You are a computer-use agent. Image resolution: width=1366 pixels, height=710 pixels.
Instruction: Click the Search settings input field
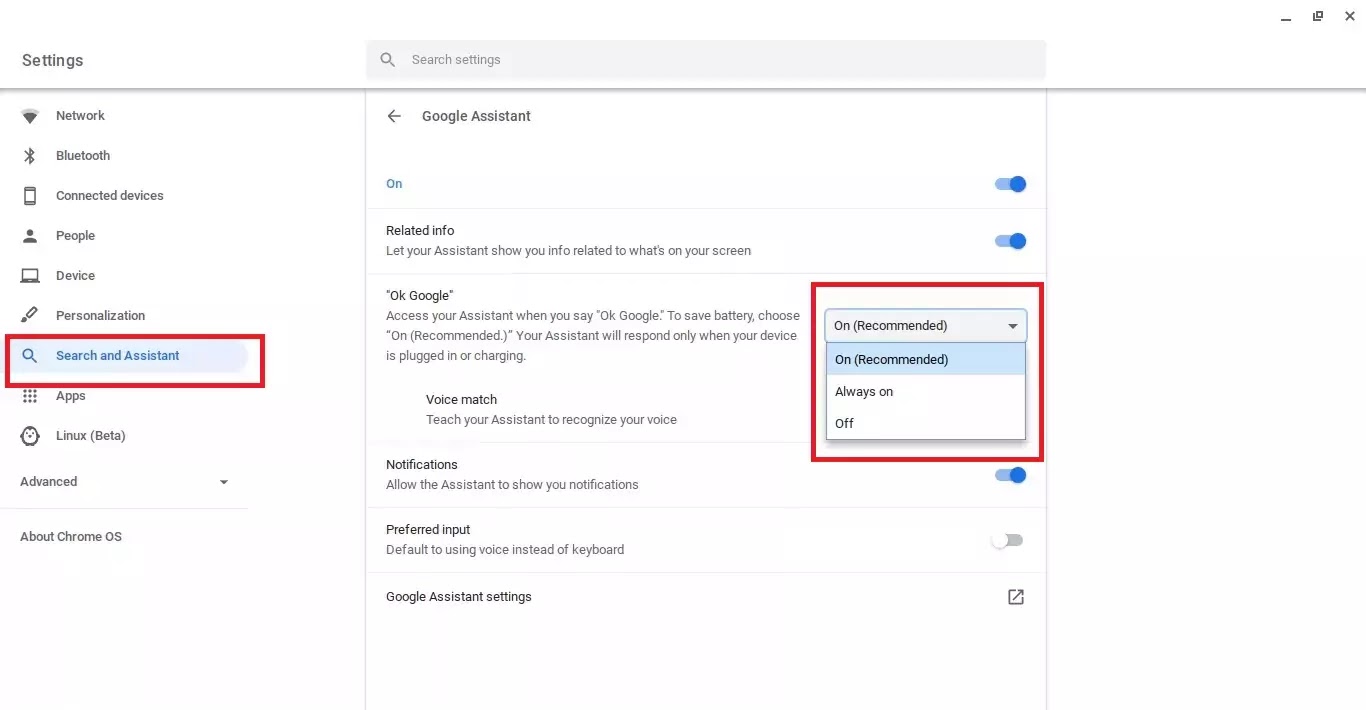[x=706, y=60]
